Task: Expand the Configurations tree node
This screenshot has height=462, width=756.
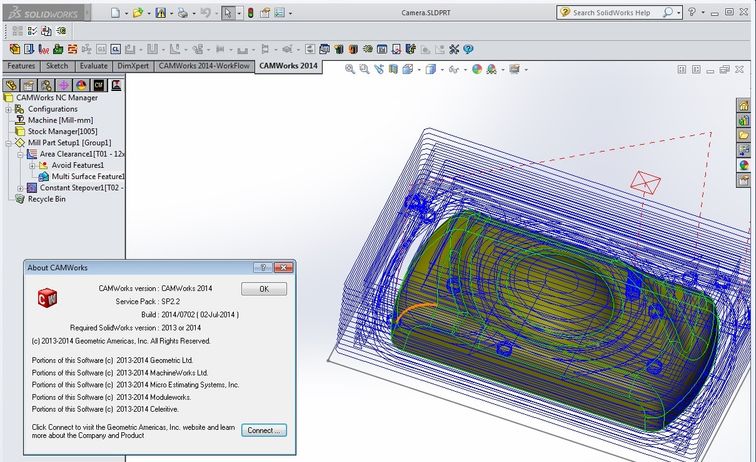Action: pos(8,109)
